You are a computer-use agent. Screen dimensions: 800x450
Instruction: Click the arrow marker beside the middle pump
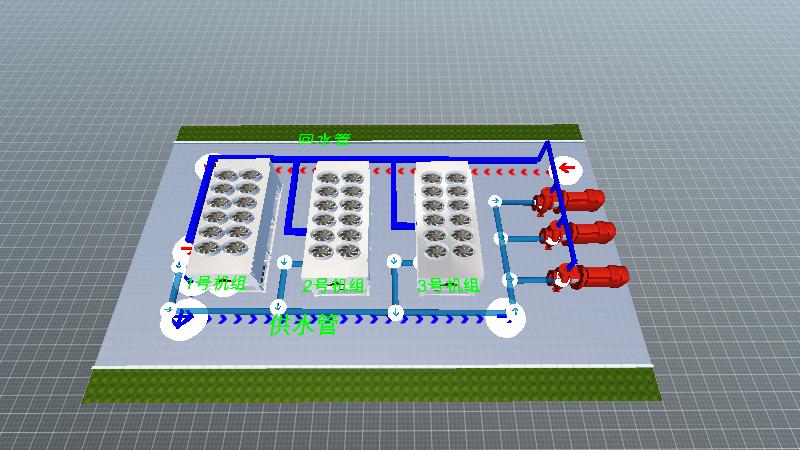(502, 238)
